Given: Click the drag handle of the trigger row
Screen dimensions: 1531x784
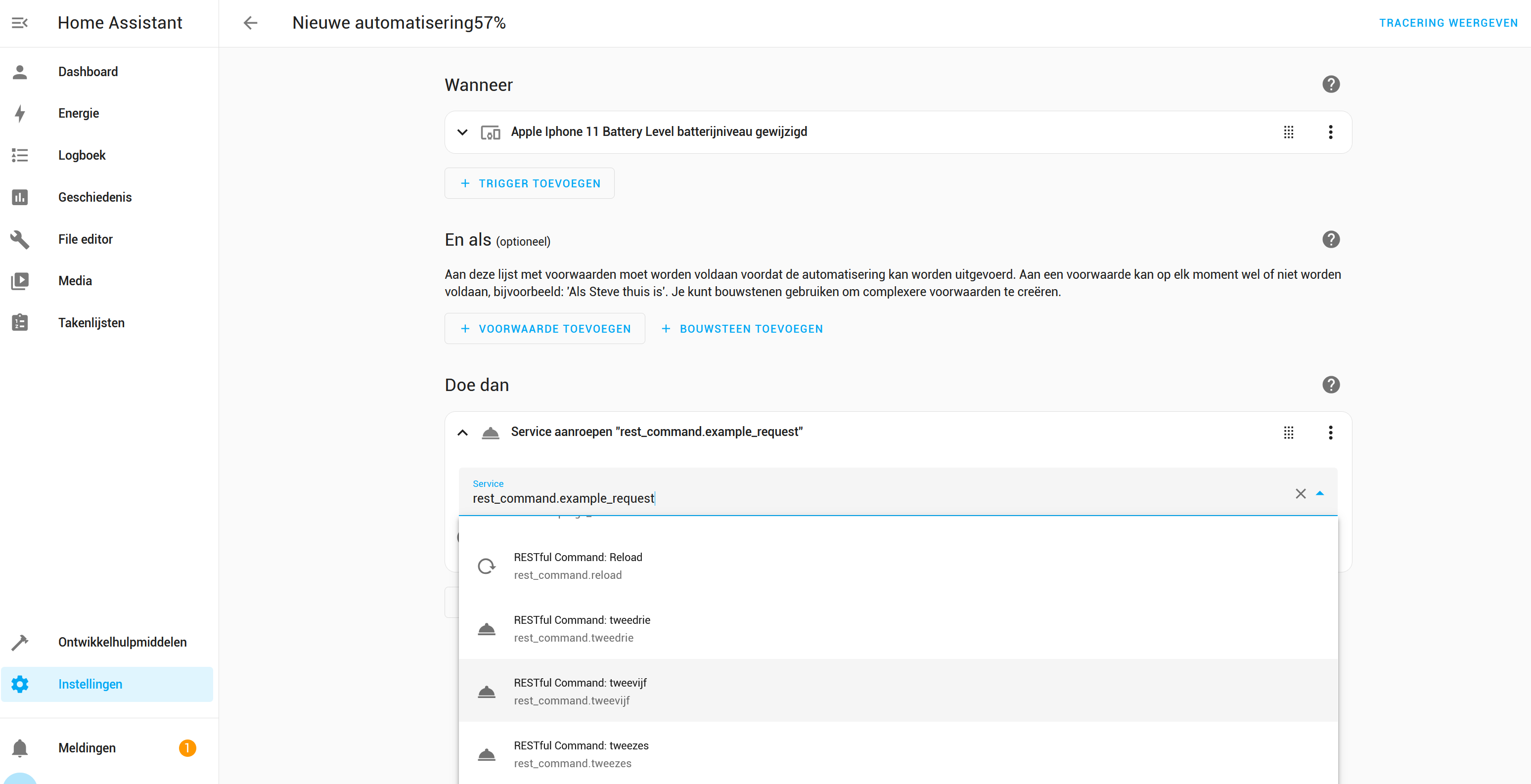Looking at the screenshot, I should pos(1289,132).
